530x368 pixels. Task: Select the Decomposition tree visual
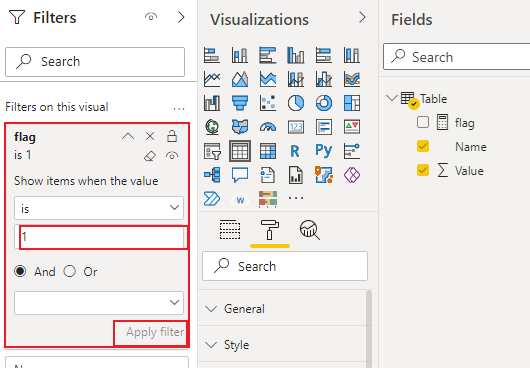[x=212, y=175]
